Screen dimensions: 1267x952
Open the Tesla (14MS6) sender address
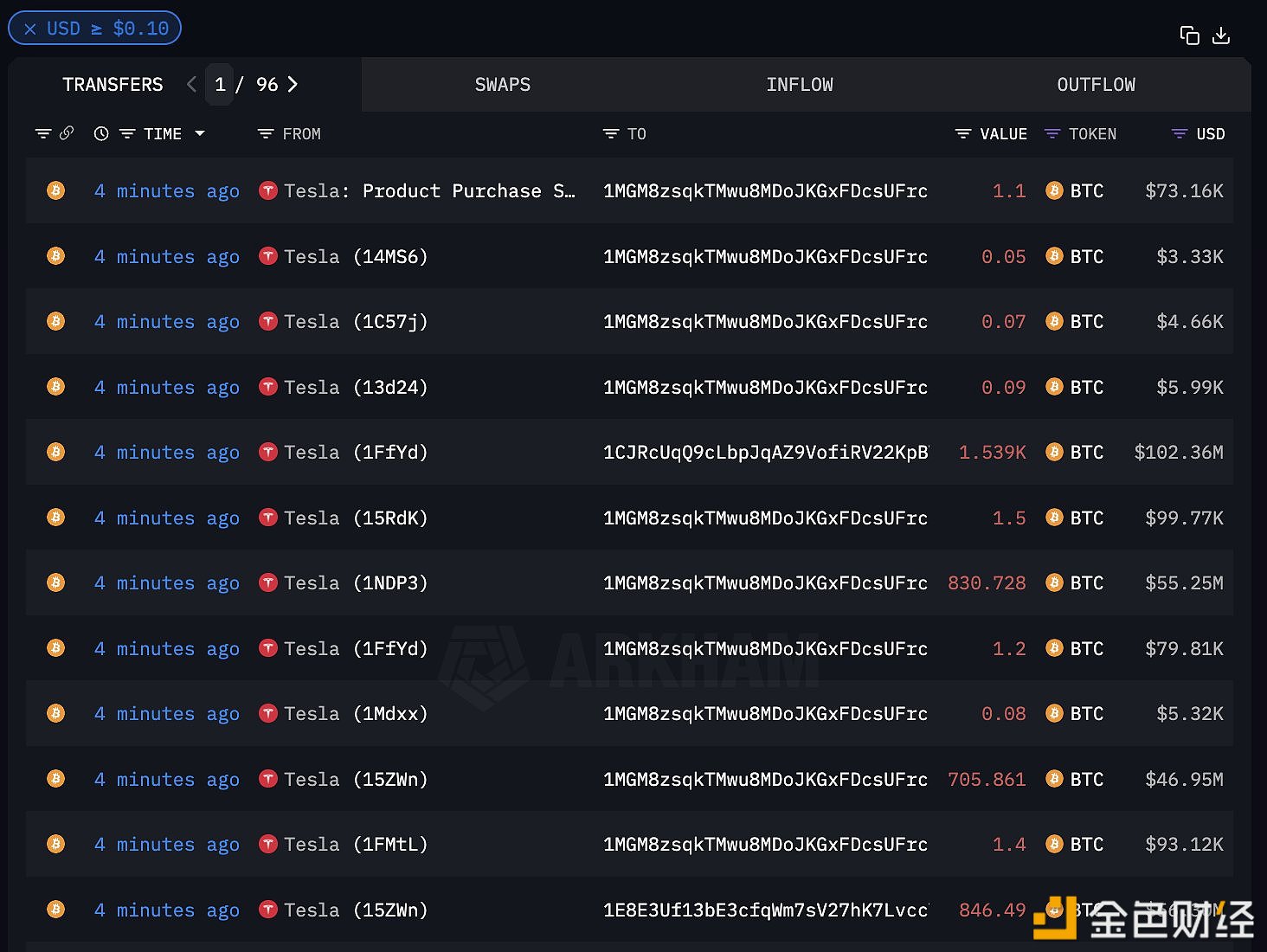click(x=356, y=256)
